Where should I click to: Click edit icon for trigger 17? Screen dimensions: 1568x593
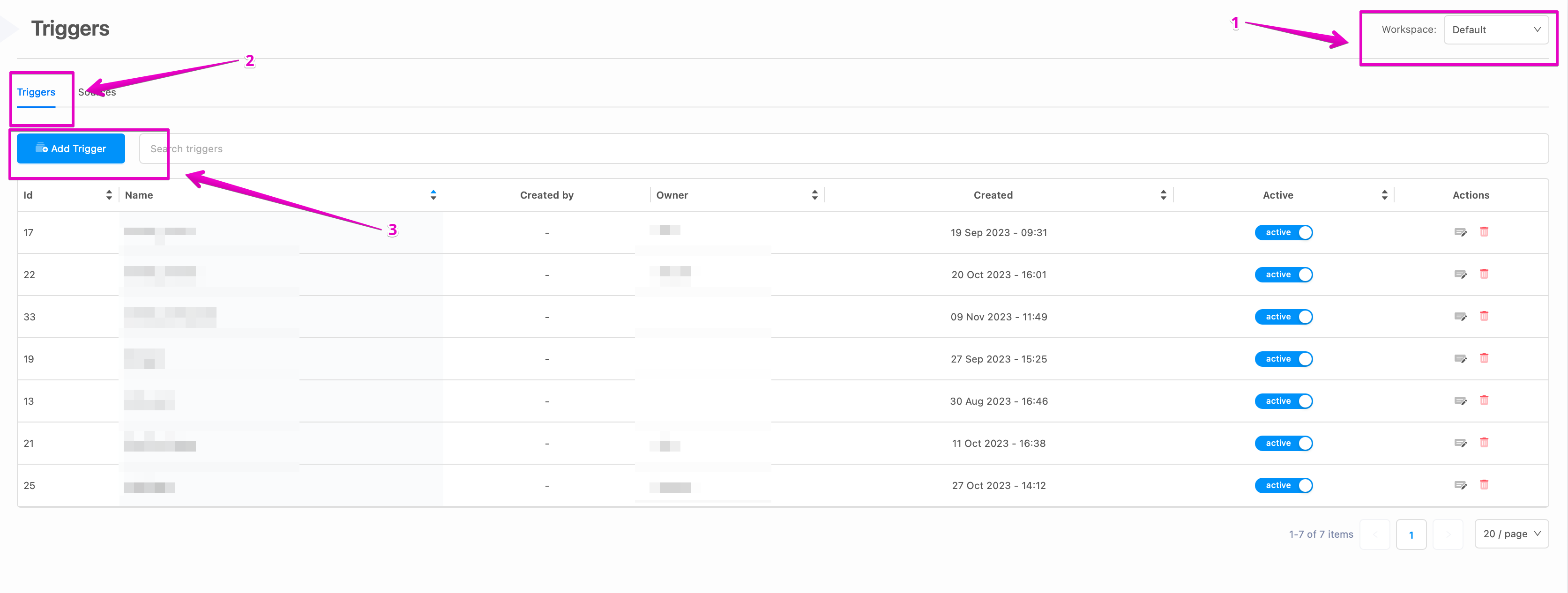click(1460, 232)
